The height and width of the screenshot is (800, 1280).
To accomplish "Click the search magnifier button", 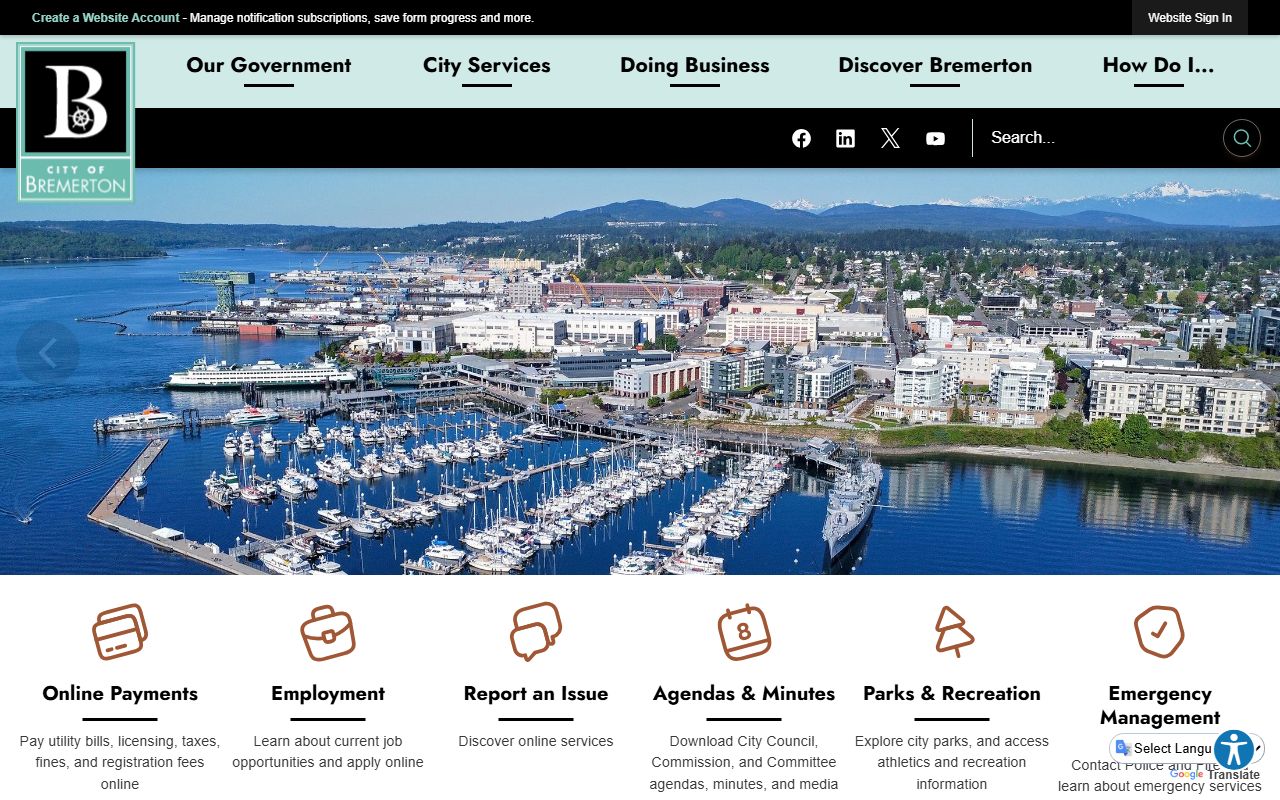I will (1241, 138).
